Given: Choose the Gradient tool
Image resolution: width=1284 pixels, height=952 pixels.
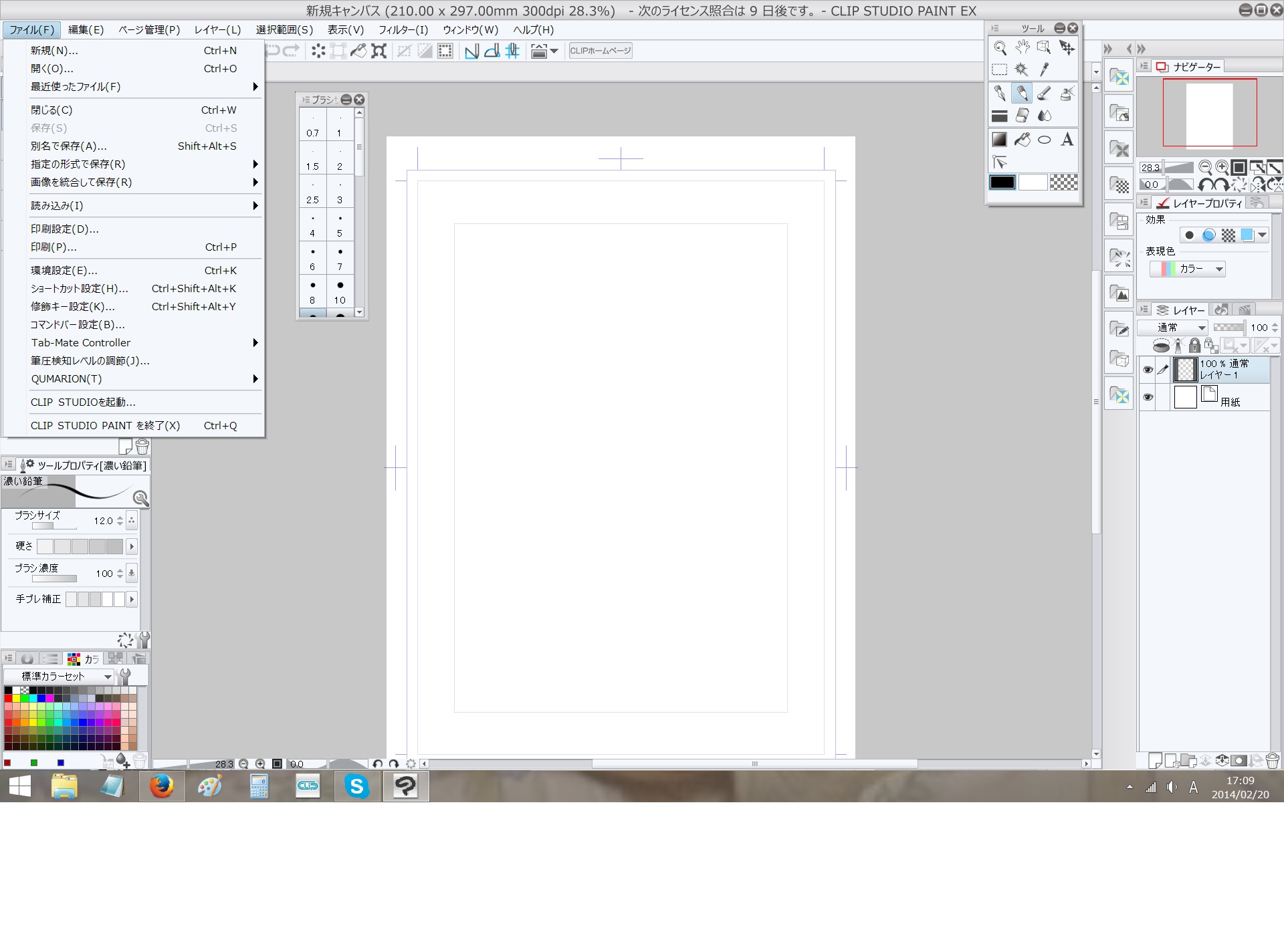Looking at the screenshot, I should [999, 140].
